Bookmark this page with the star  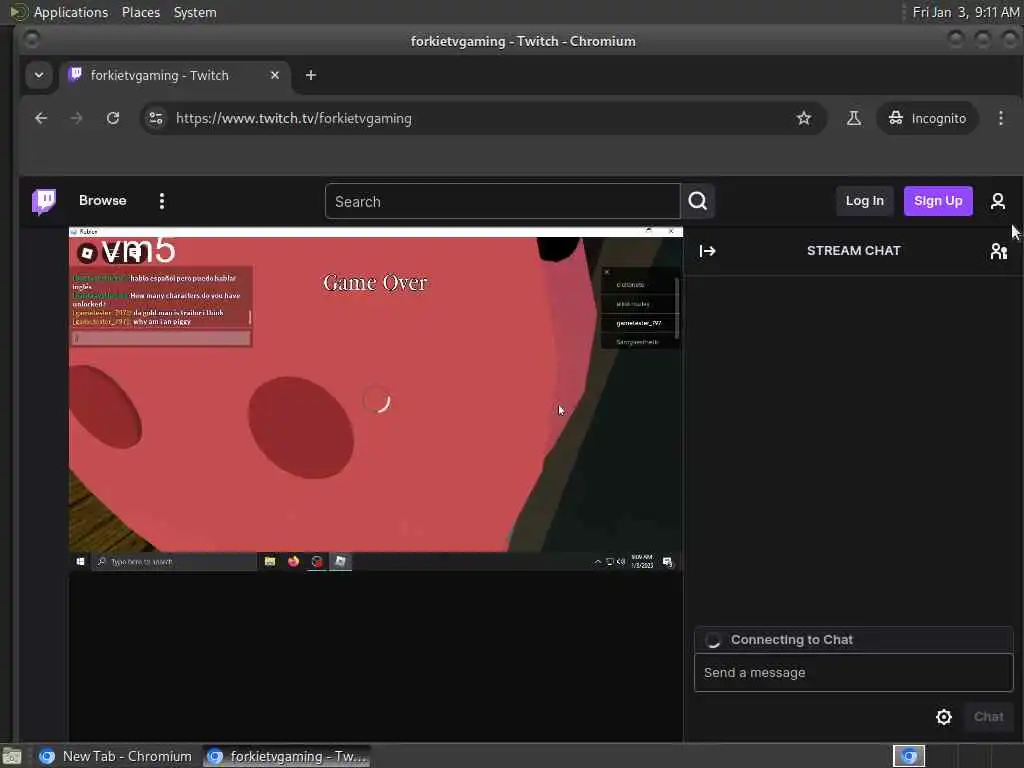[803, 118]
